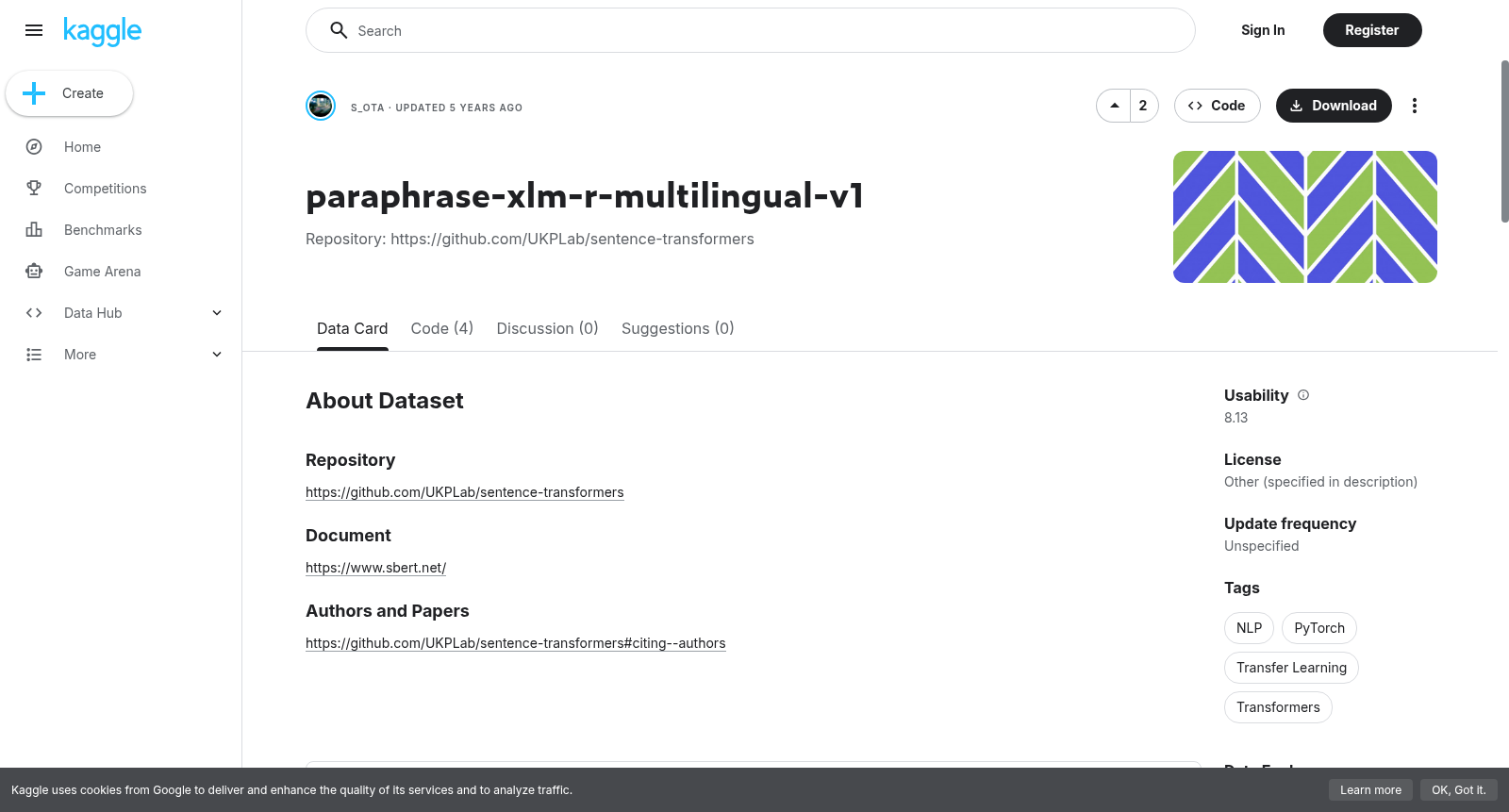The height and width of the screenshot is (812, 1509).
Task: Open Competitions trophy icon
Action: point(34,189)
